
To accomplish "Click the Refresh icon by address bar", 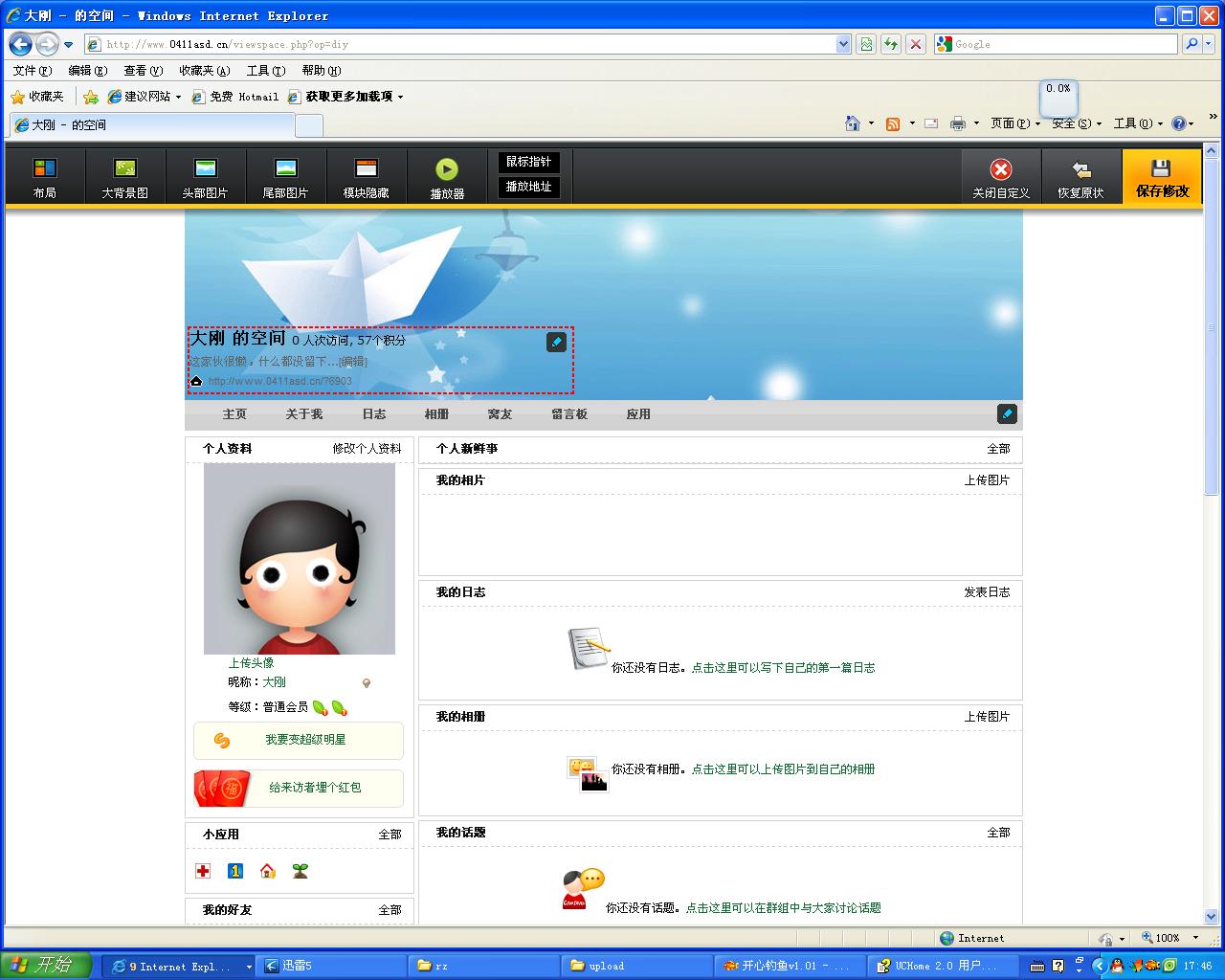I will [891, 44].
